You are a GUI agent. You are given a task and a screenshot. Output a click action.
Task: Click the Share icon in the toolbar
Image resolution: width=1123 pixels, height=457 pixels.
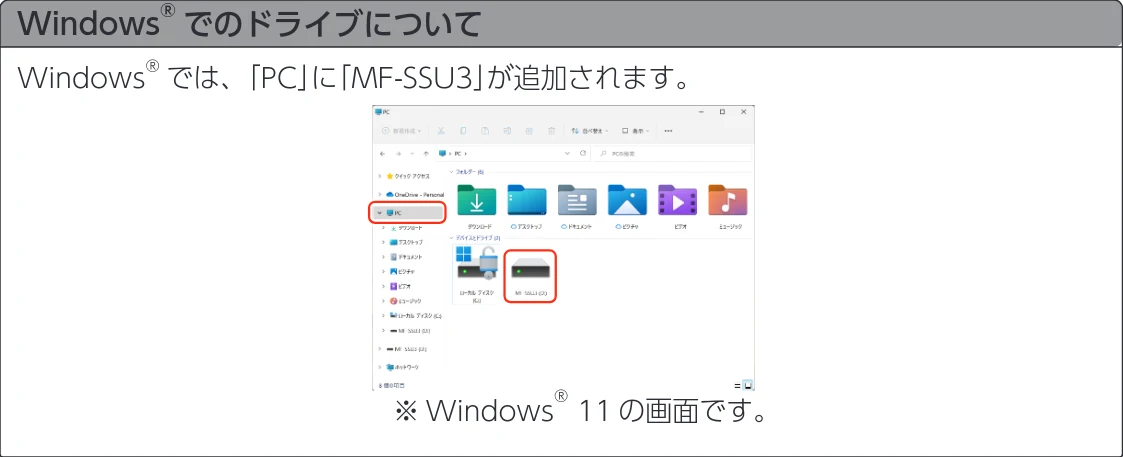click(x=529, y=131)
